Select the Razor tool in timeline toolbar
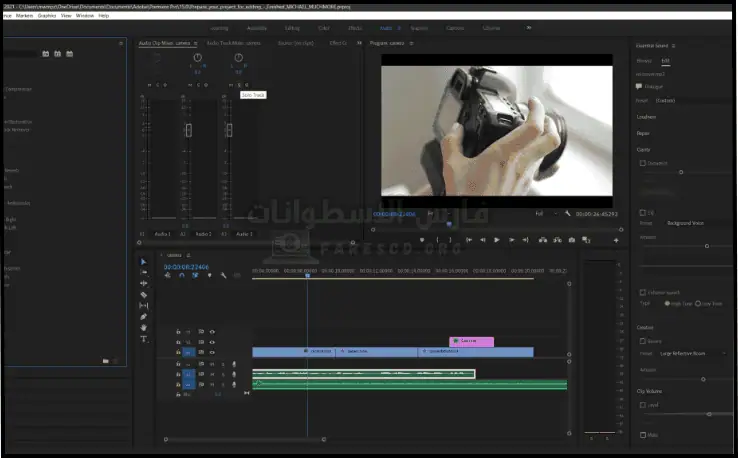 143,295
